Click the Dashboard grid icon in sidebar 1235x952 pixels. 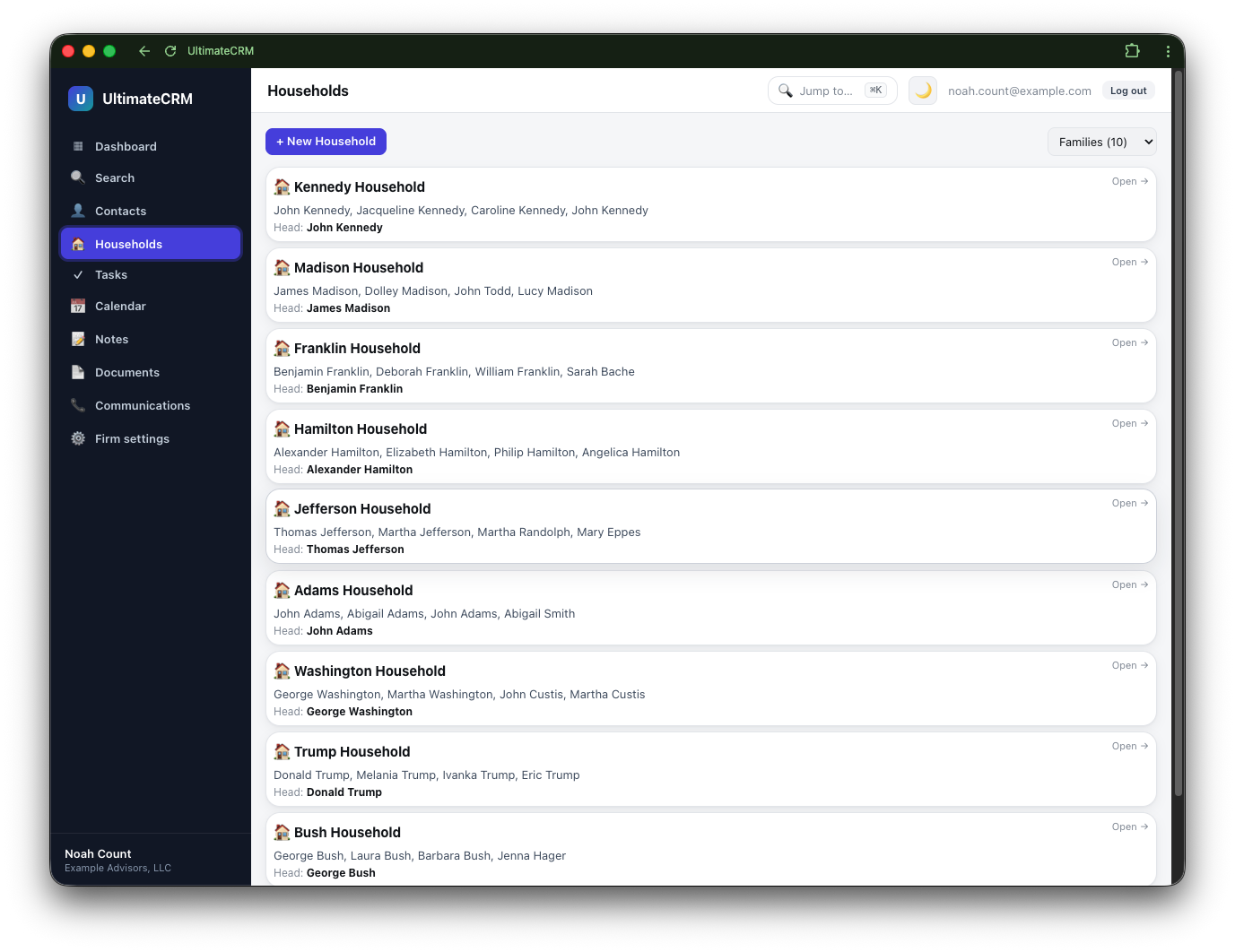pos(78,146)
